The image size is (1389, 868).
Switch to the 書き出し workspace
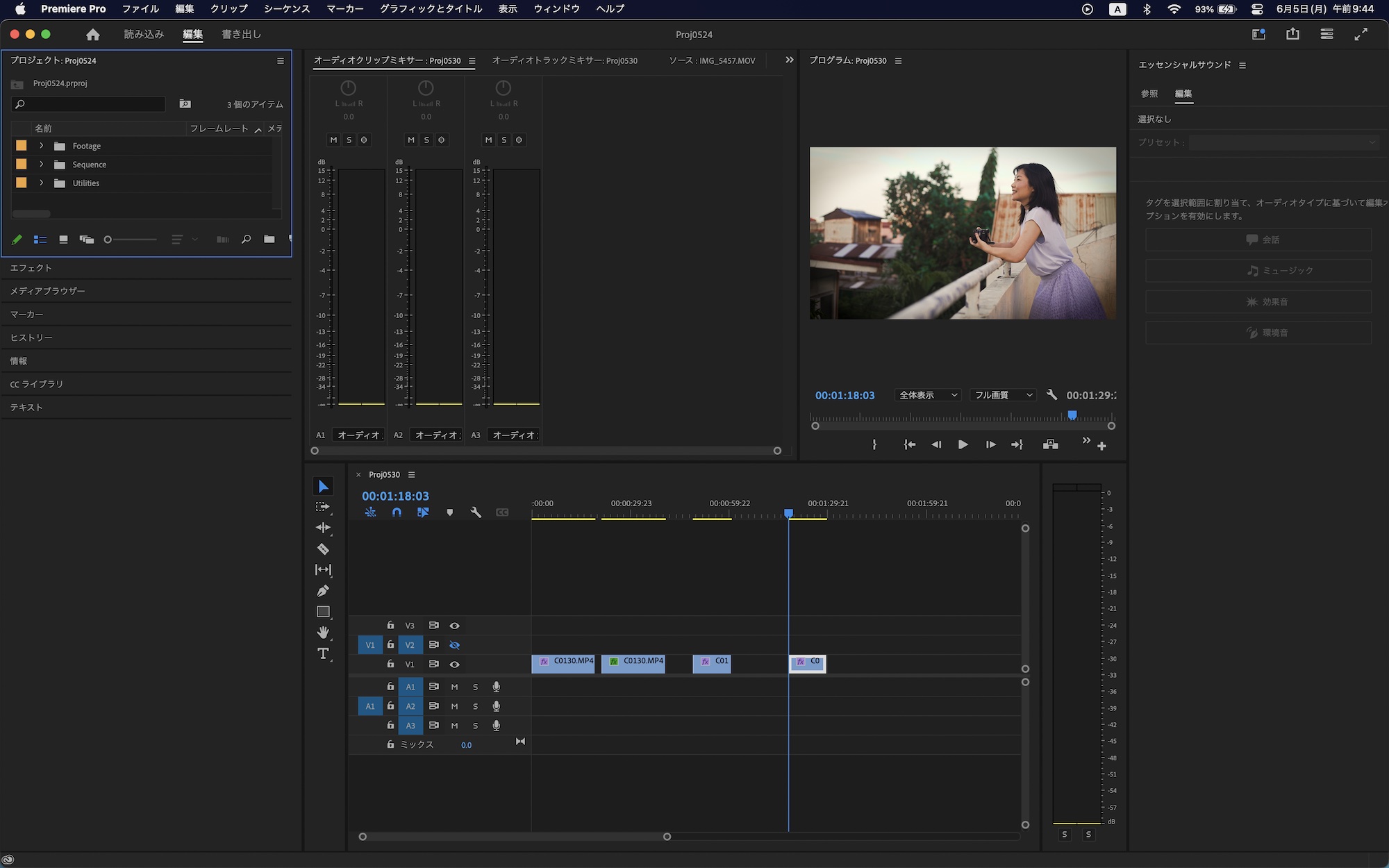241,35
